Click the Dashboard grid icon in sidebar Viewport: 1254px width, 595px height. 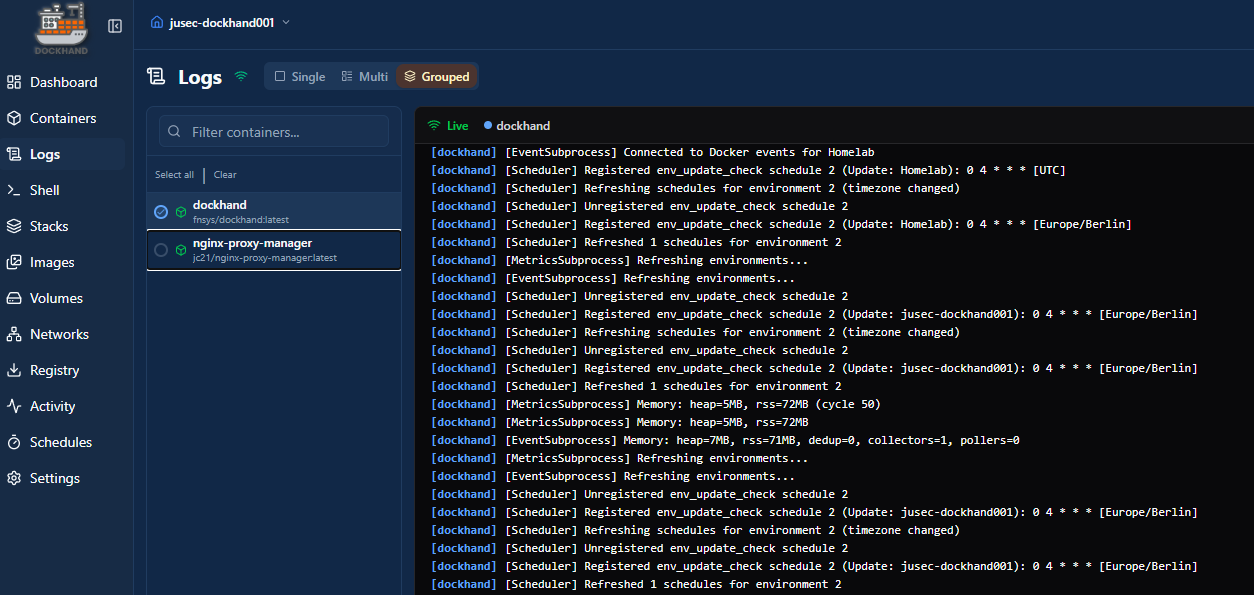(x=14, y=82)
